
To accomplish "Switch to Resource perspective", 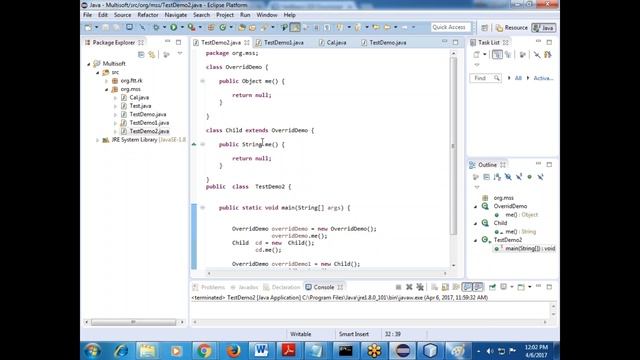I will [512, 28].
